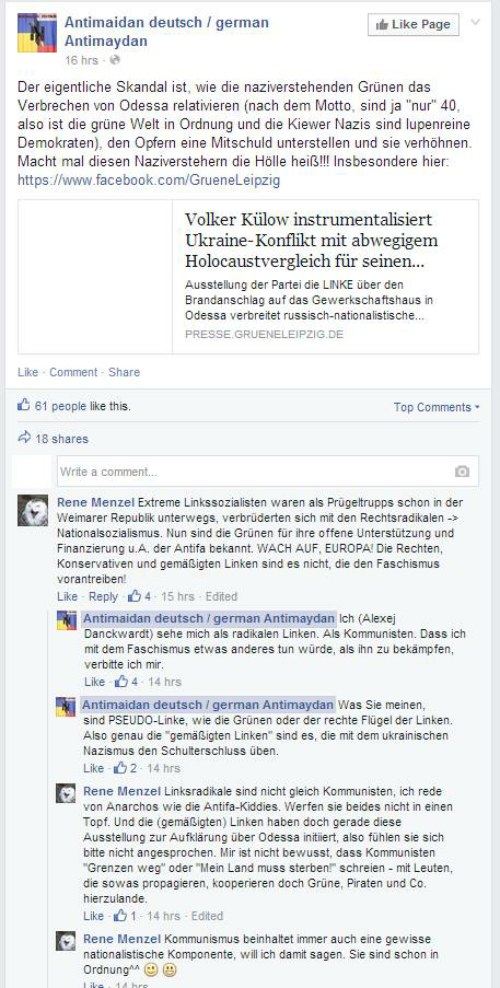Image resolution: width=500 pixels, height=988 pixels.
Task: Click the camera icon in comment box
Action: click(x=462, y=471)
